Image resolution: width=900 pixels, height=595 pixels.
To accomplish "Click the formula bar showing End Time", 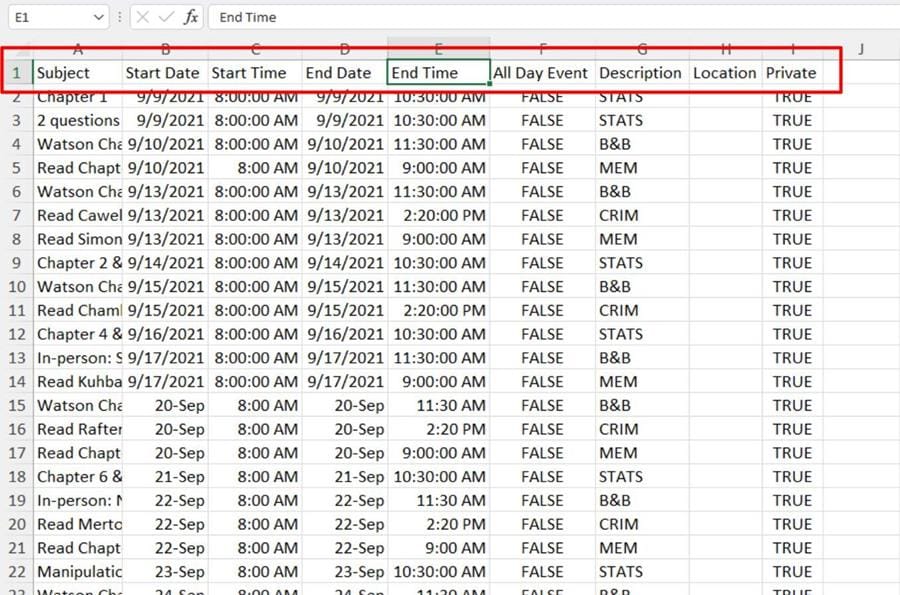I will (x=300, y=16).
